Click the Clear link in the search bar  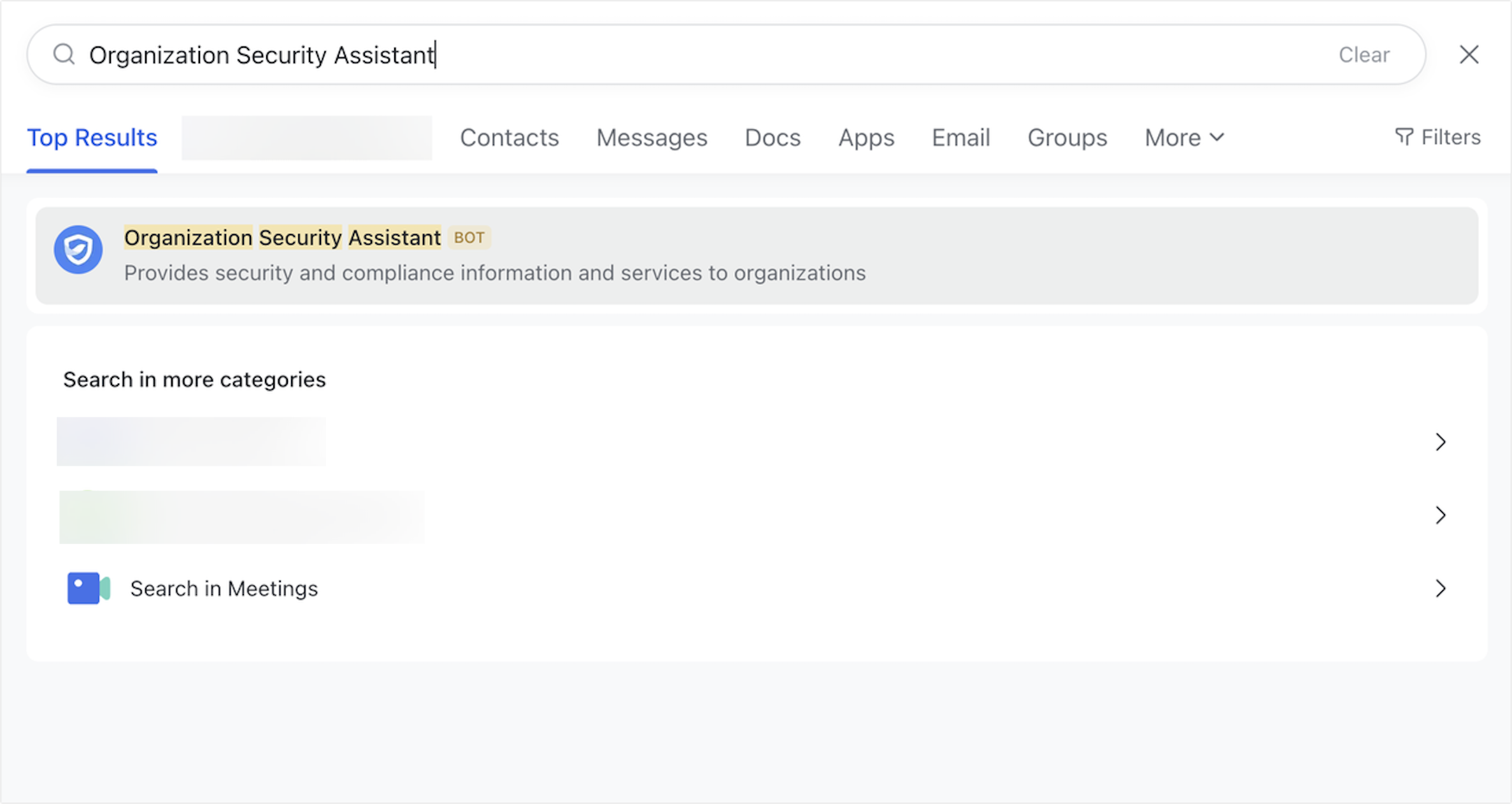click(1364, 54)
